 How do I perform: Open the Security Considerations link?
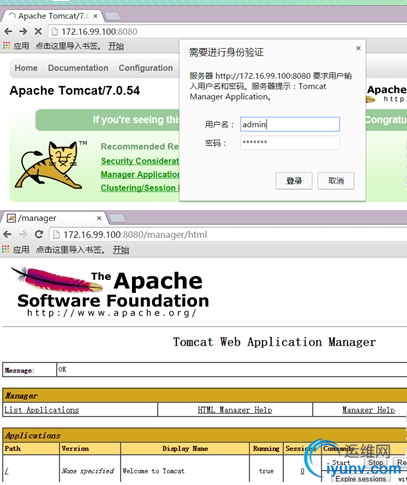pyautogui.click(x=140, y=161)
